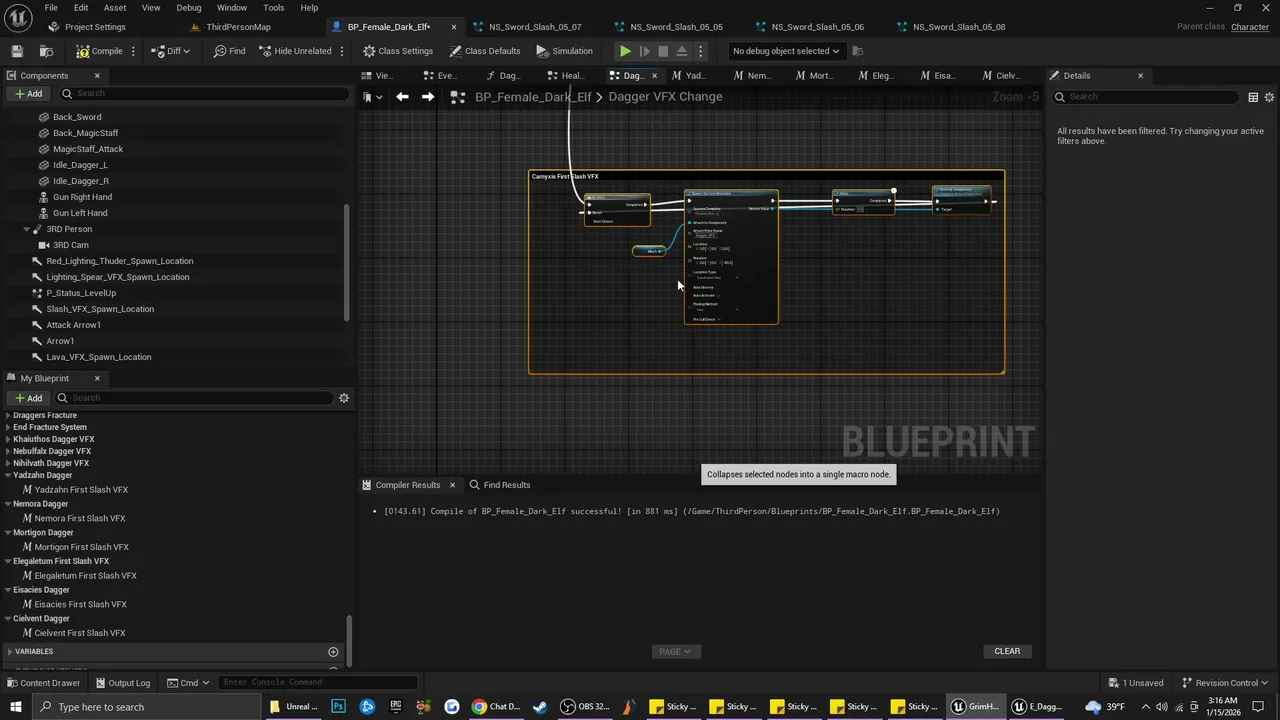Open the Debug menu
The width and height of the screenshot is (1280, 720).
(x=189, y=7)
